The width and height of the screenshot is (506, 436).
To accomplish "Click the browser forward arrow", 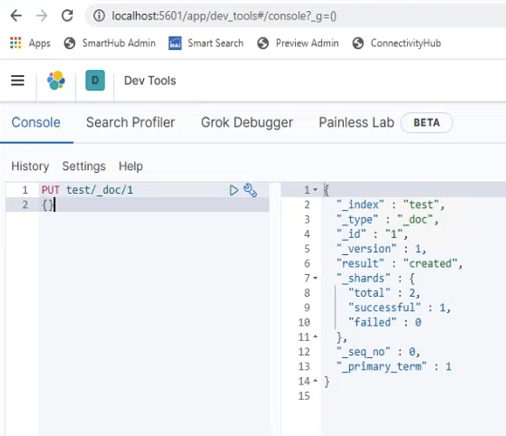I will click(42, 16).
